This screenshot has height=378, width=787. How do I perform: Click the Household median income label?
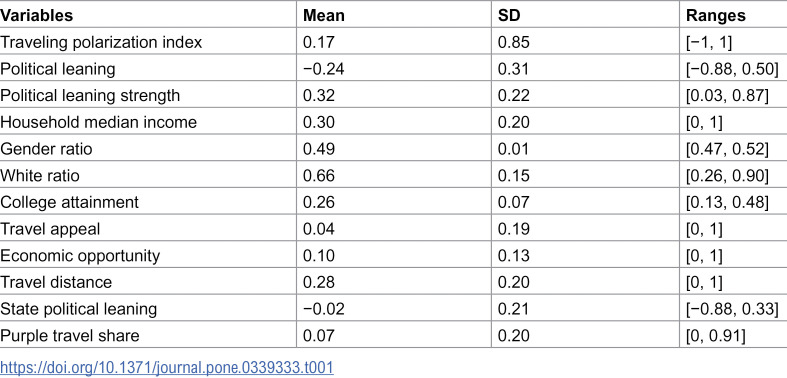tap(98, 122)
